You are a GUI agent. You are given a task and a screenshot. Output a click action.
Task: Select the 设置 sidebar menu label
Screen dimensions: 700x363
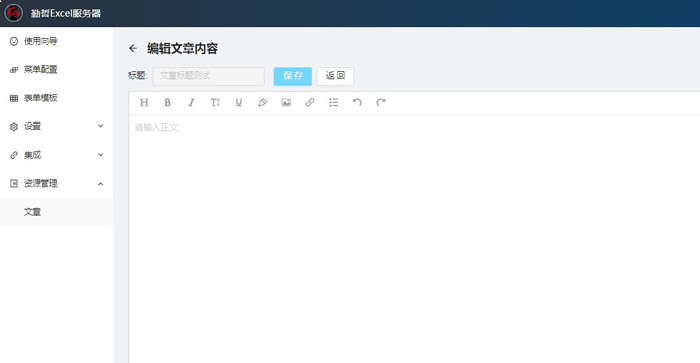32,126
